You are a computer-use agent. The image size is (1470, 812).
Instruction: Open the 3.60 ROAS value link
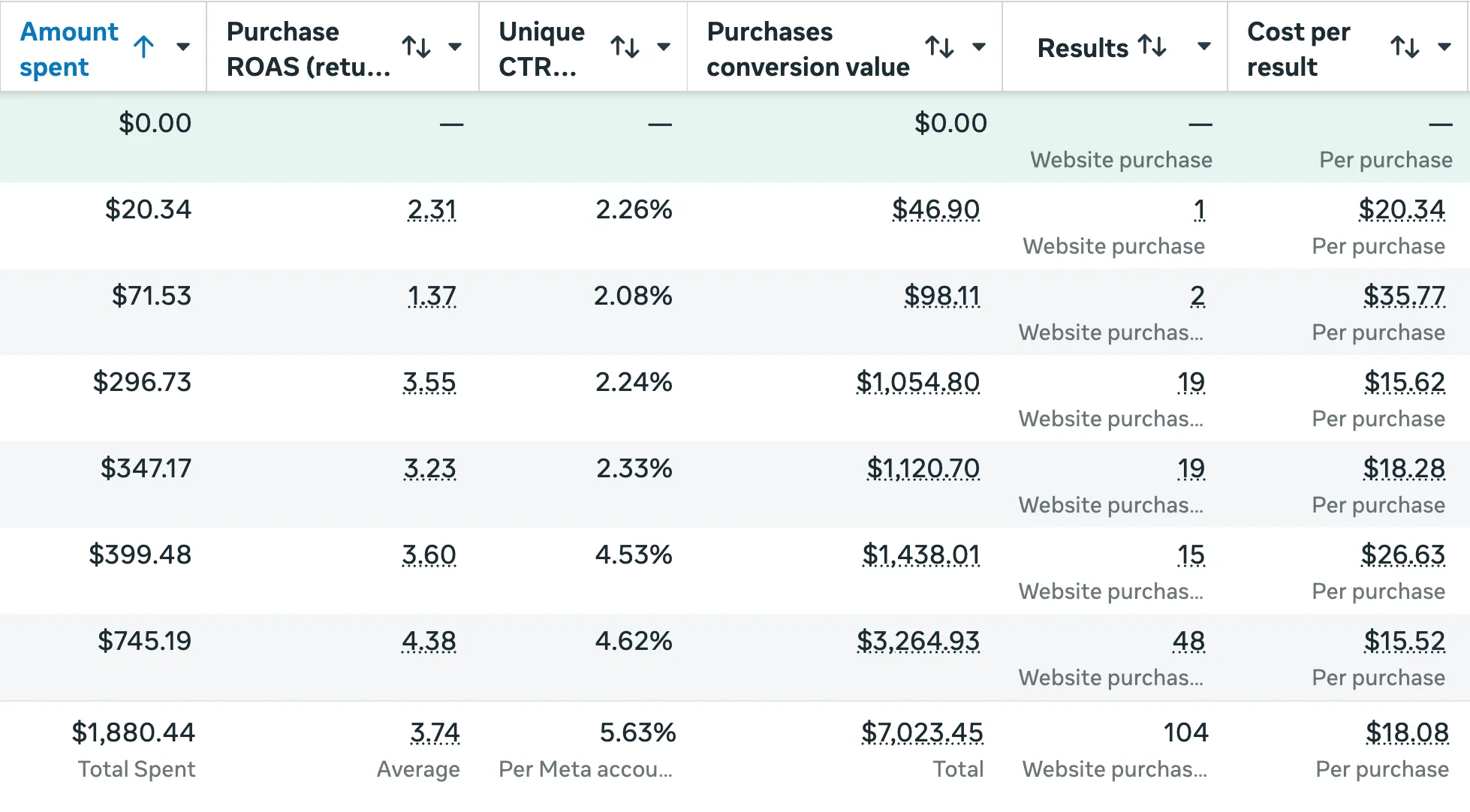tap(429, 555)
